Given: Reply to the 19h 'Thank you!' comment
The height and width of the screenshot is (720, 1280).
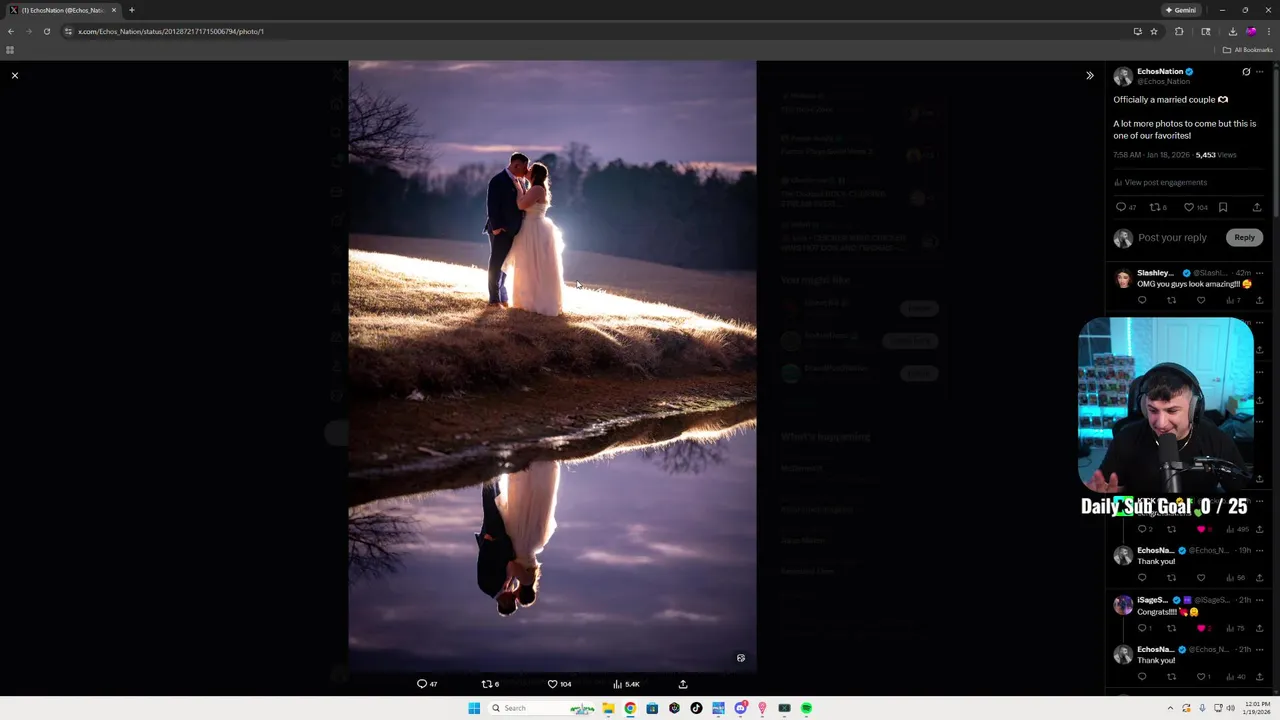Looking at the screenshot, I should click(x=1142, y=577).
